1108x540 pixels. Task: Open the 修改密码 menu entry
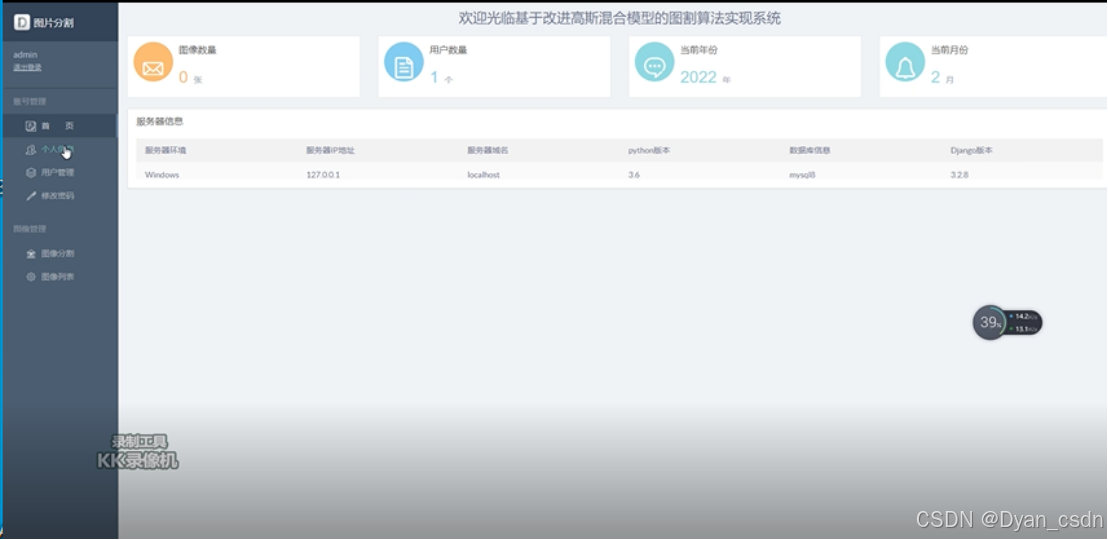pyautogui.click(x=59, y=196)
